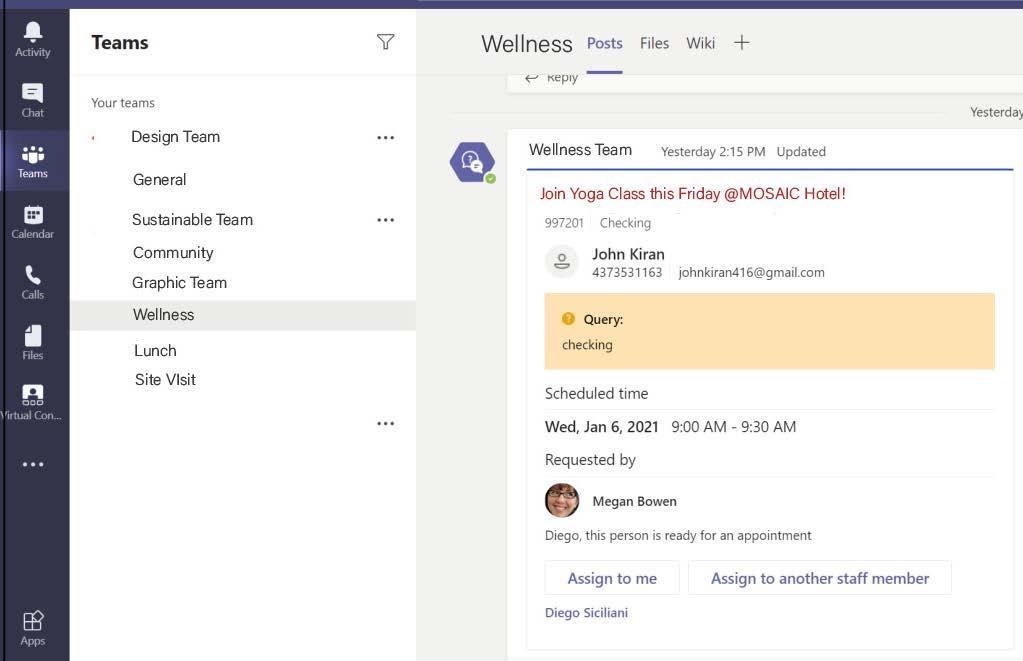This screenshot has width=1023, height=661.
Task: Click the orange Query box
Action: [769, 331]
